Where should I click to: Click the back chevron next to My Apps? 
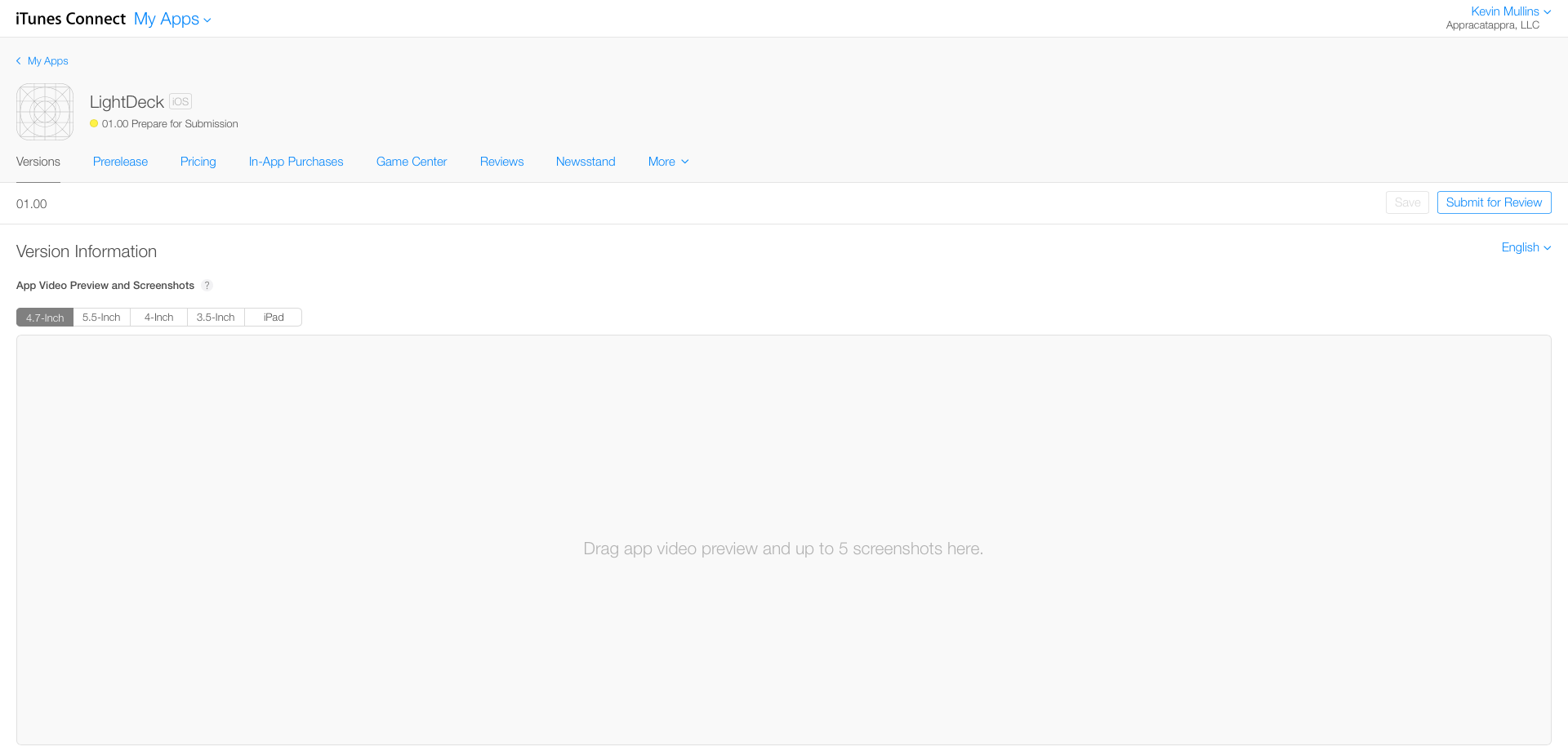18,60
